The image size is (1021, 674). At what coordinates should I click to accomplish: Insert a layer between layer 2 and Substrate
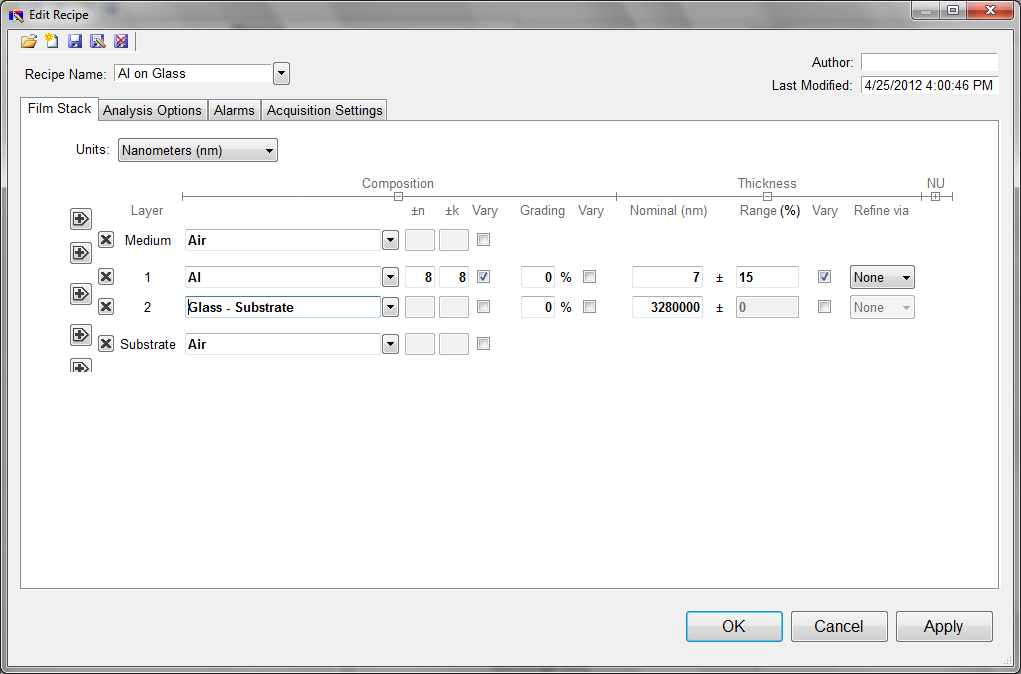click(81, 335)
